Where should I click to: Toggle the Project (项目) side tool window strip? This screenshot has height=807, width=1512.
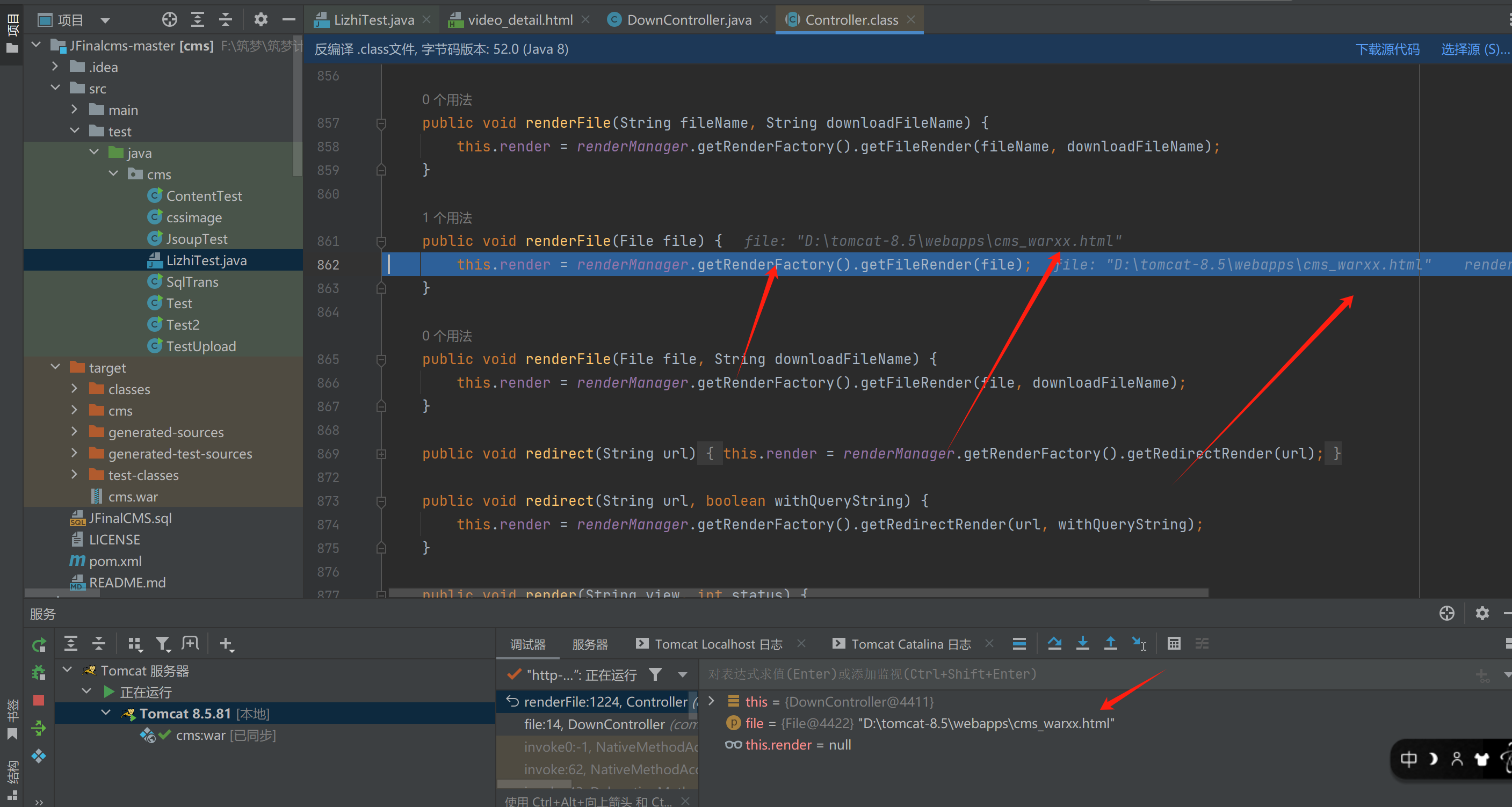point(12,33)
